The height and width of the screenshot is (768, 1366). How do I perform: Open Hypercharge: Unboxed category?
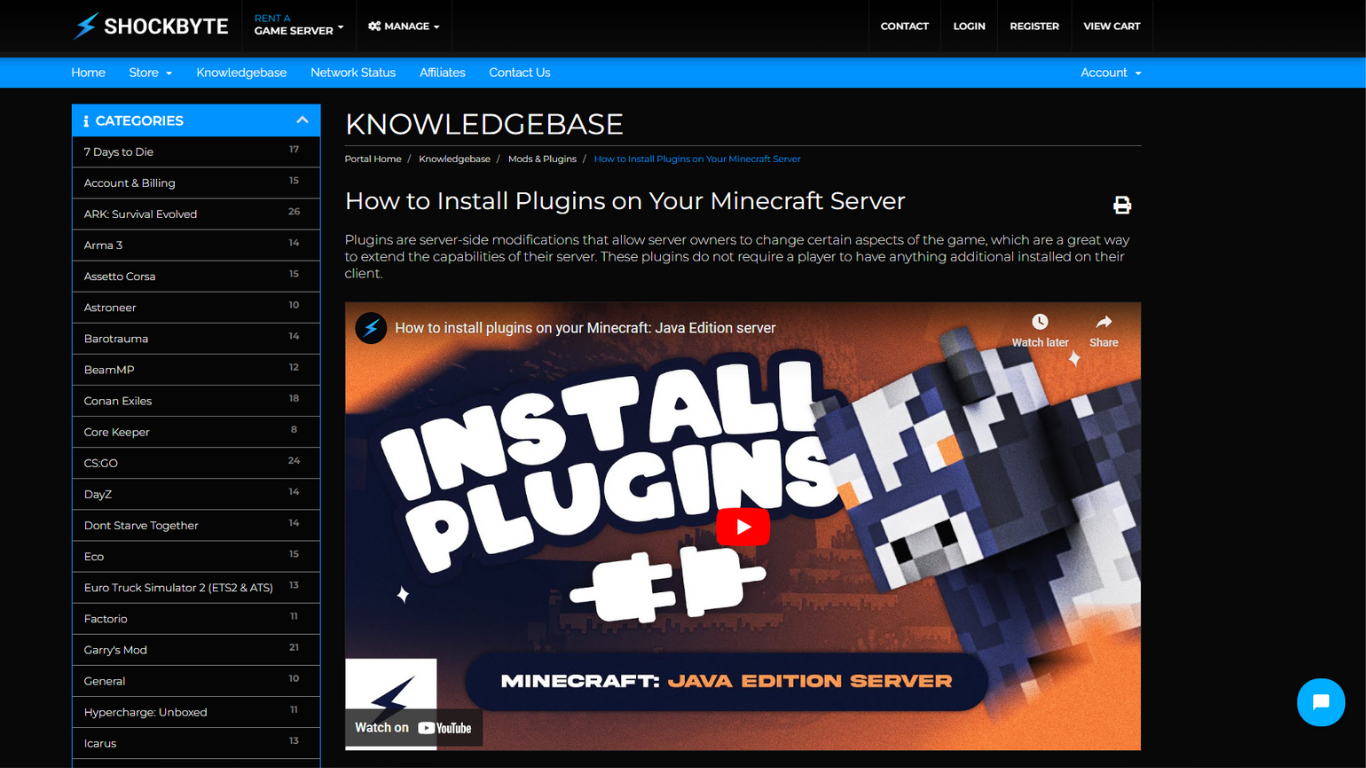pos(196,710)
